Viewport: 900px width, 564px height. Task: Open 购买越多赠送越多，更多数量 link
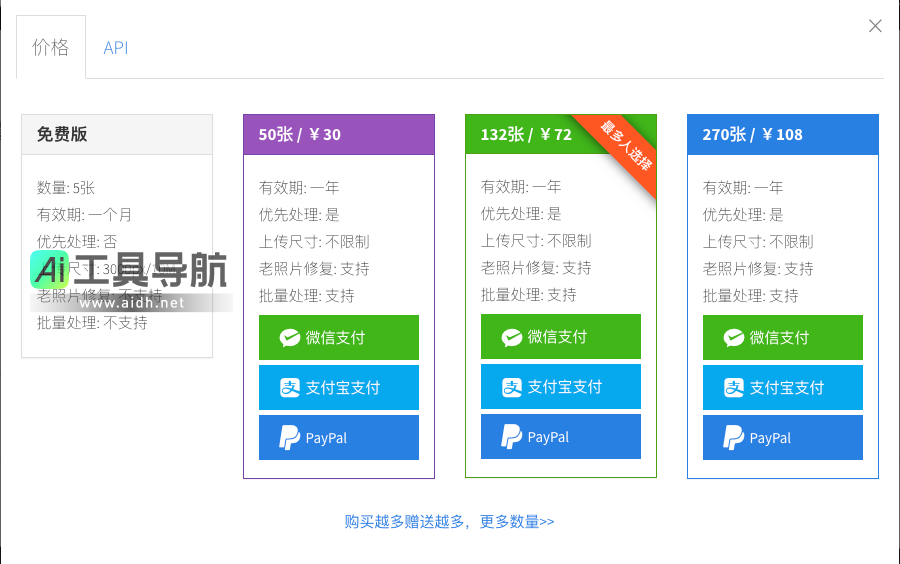click(449, 521)
